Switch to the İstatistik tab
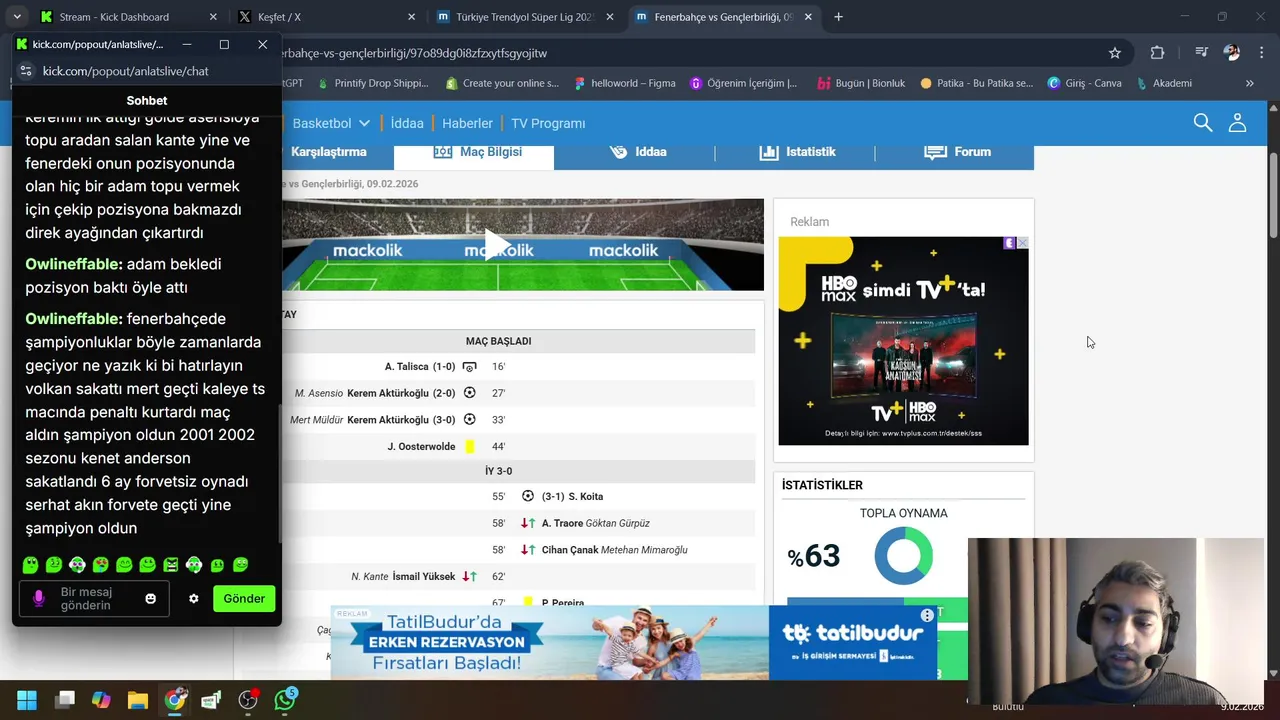This screenshot has height=720, width=1280. tap(797, 152)
